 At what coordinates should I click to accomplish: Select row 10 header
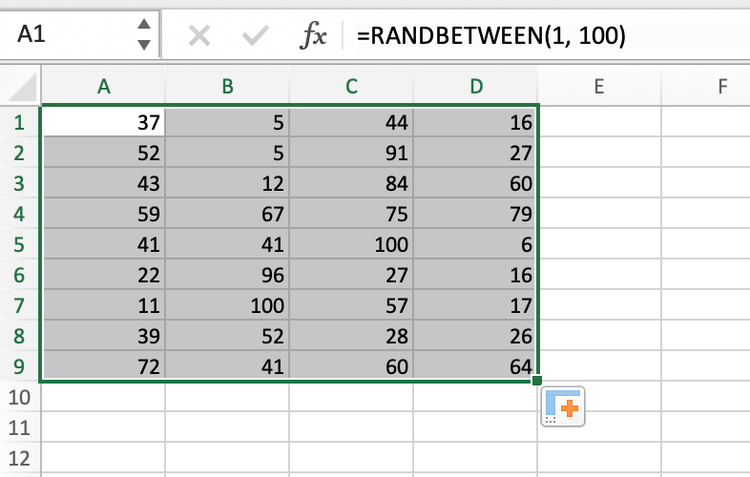(20, 397)
